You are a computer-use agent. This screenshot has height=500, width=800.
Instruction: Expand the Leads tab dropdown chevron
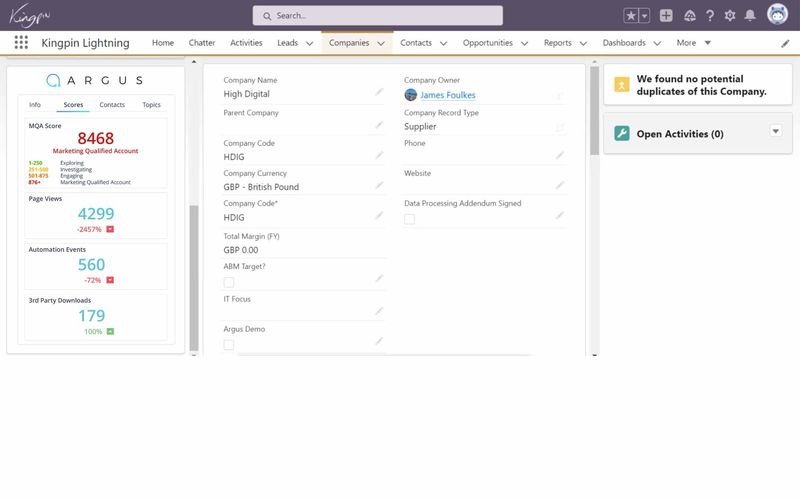(x=309, y=43)
